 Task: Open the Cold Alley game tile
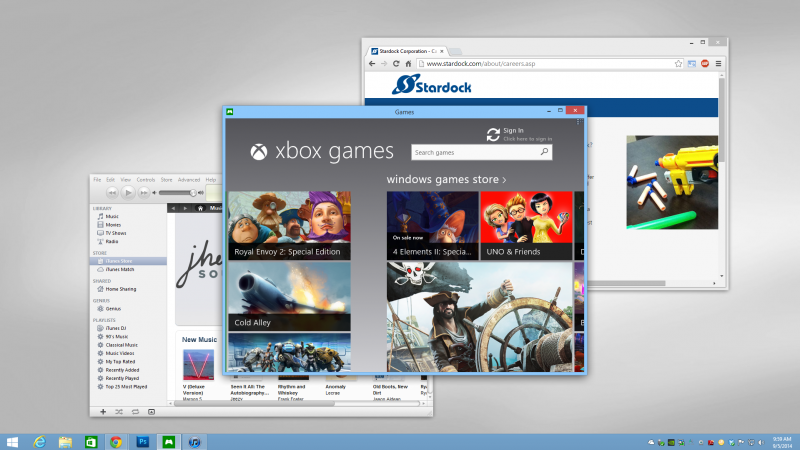click(x=289, y=296)
